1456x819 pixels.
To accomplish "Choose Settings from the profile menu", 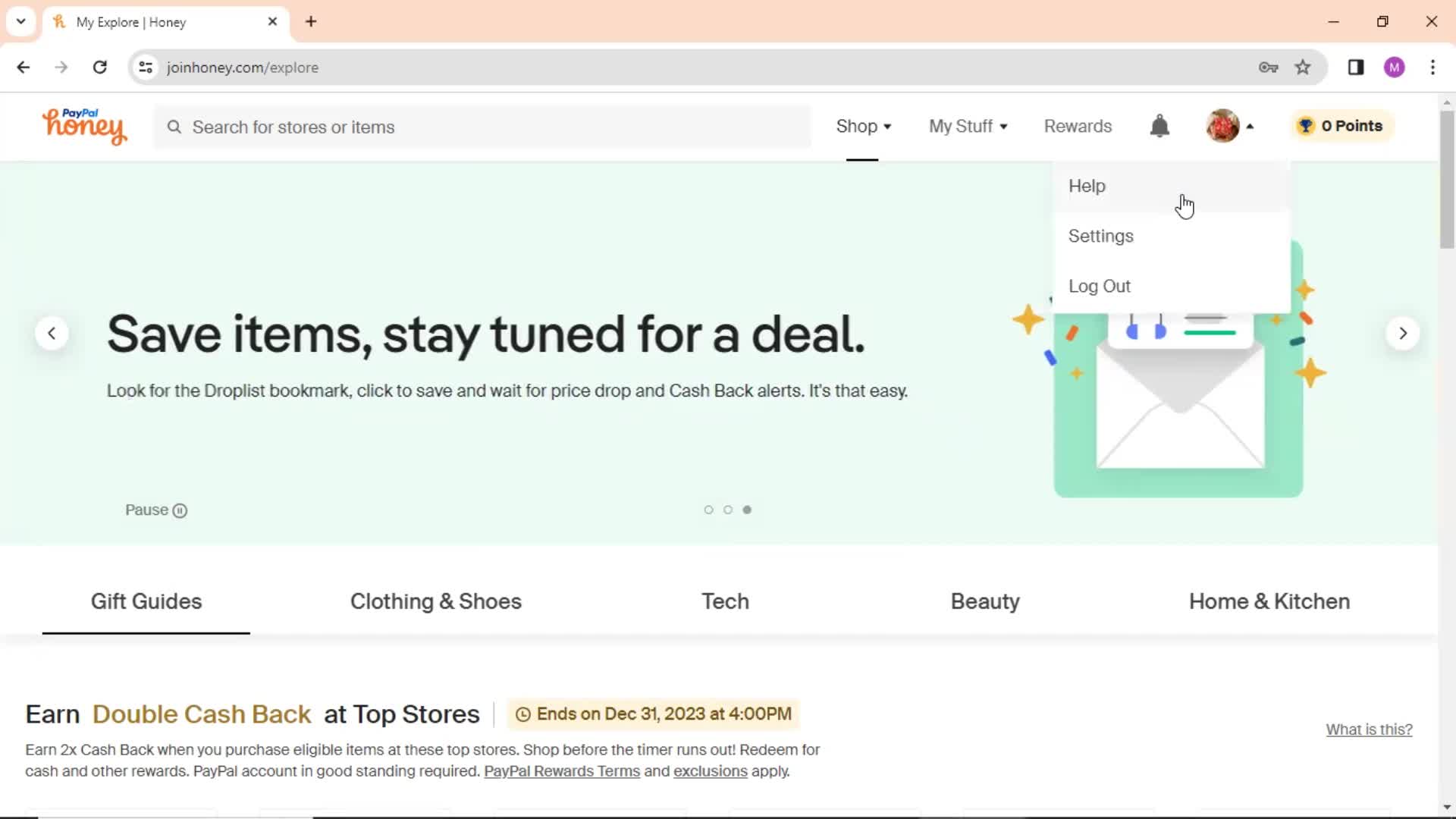I will tap(1172, 237).
